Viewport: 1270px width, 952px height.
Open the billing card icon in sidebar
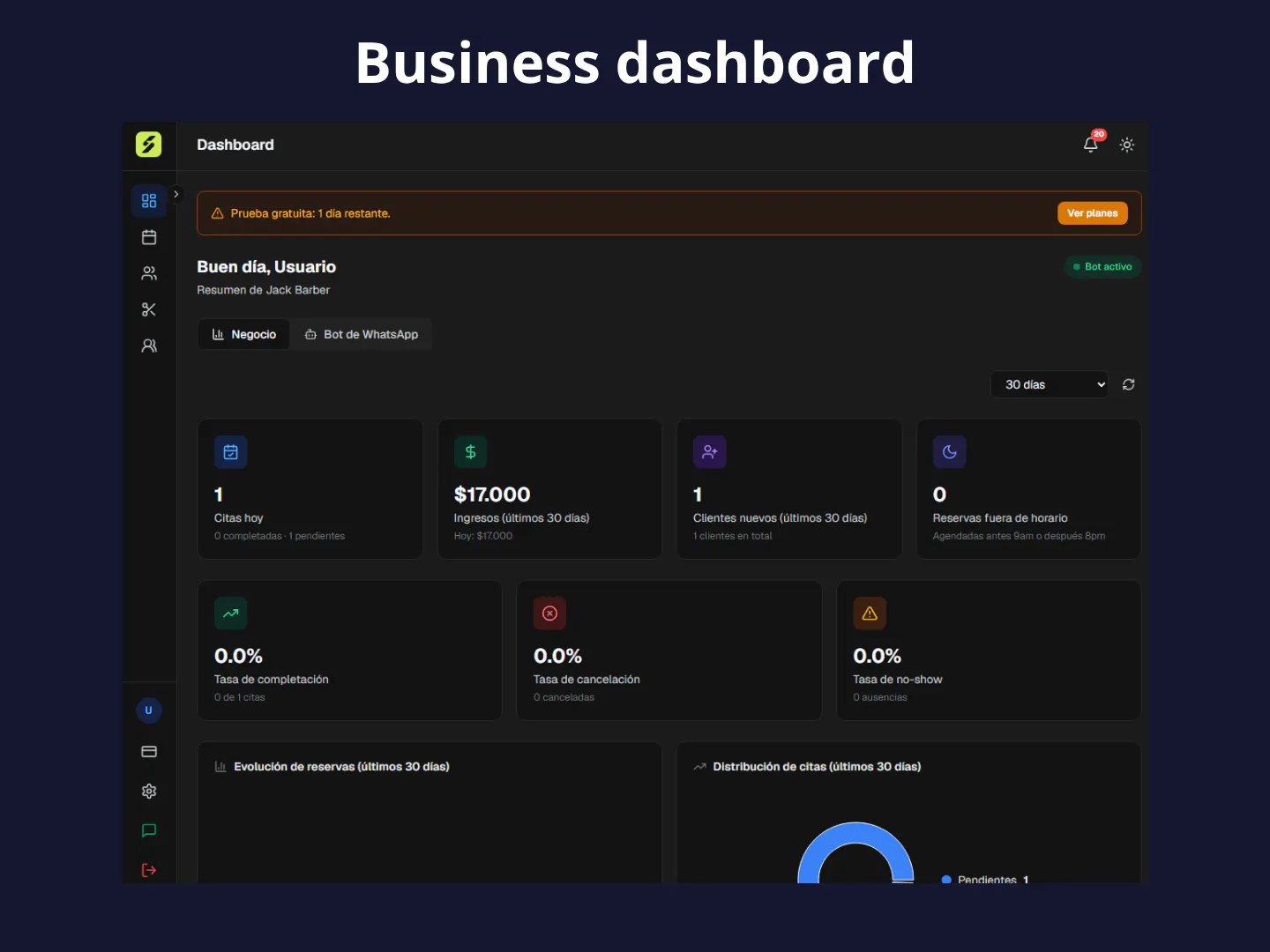[149, 752]
